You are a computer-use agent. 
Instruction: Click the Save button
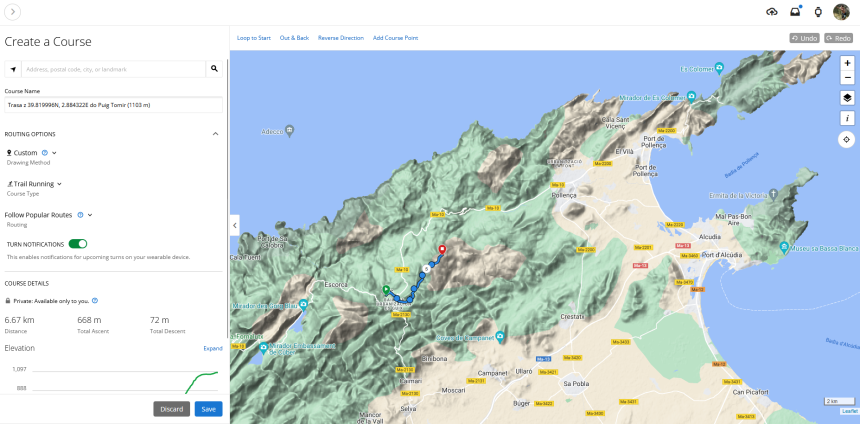pyautogui.click(x=208, y=409)
